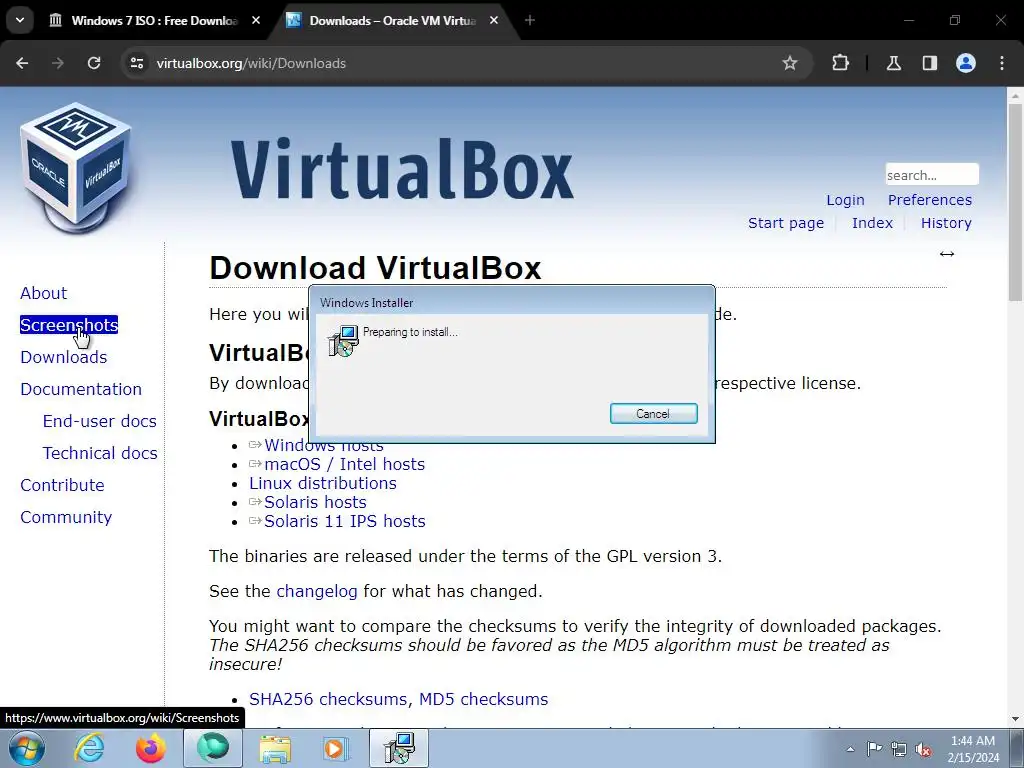Open the Index link
This screenshot has height=768, width=1024.
[x=872, y=223]
